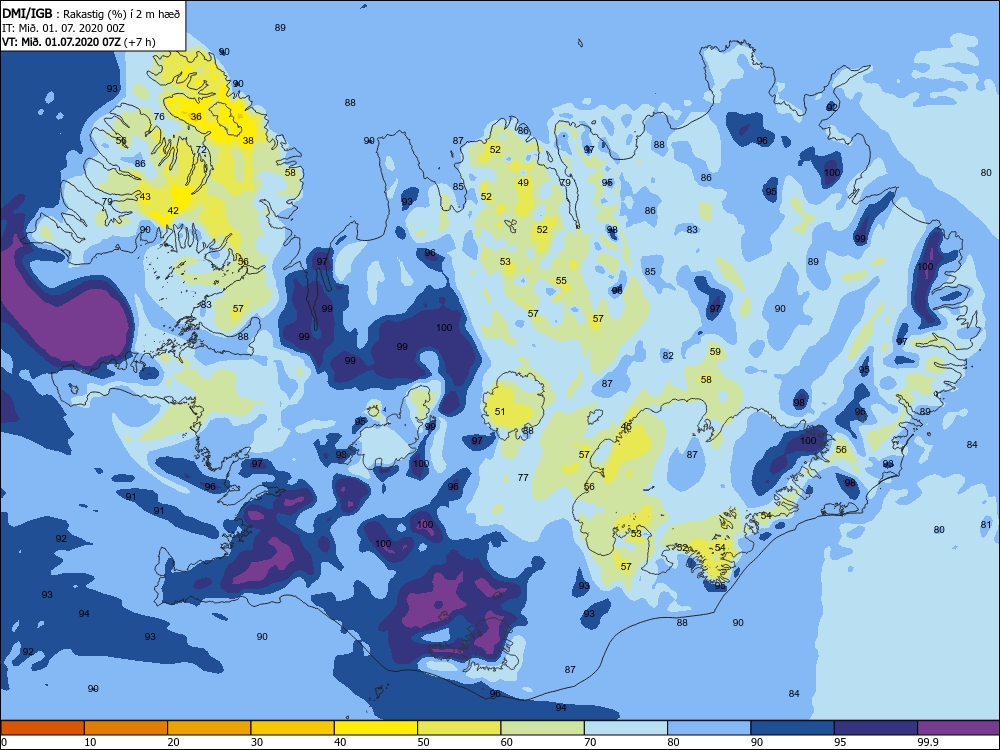Select the legend tick label '50'
1000x750 pixels.
[x=423, y=742]
